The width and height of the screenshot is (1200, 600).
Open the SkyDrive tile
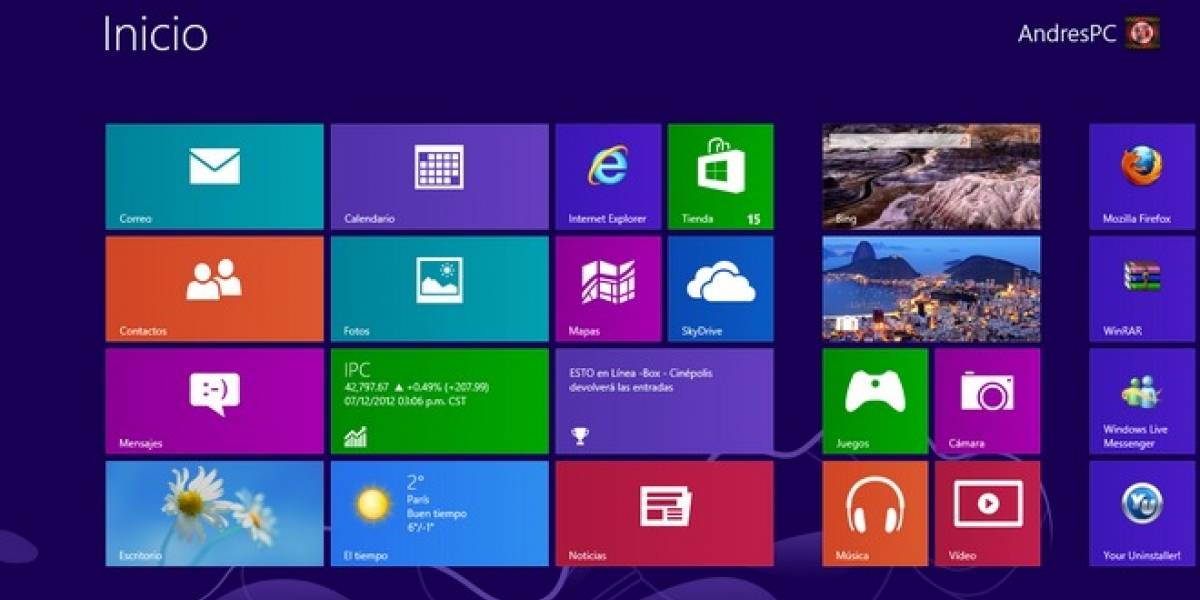(720, 289)
